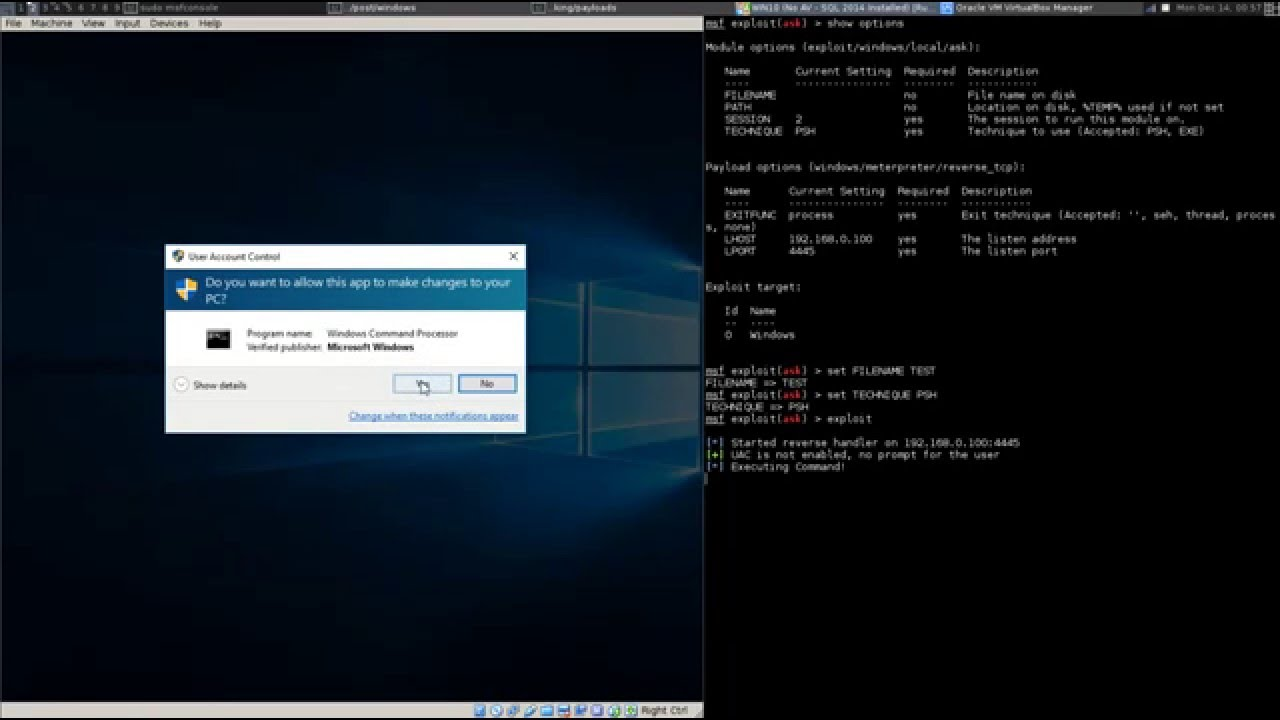1280x720 pixels.
Task: Click the LHOST 192.168.0.100 row in terminal
Action: [900, 239]
